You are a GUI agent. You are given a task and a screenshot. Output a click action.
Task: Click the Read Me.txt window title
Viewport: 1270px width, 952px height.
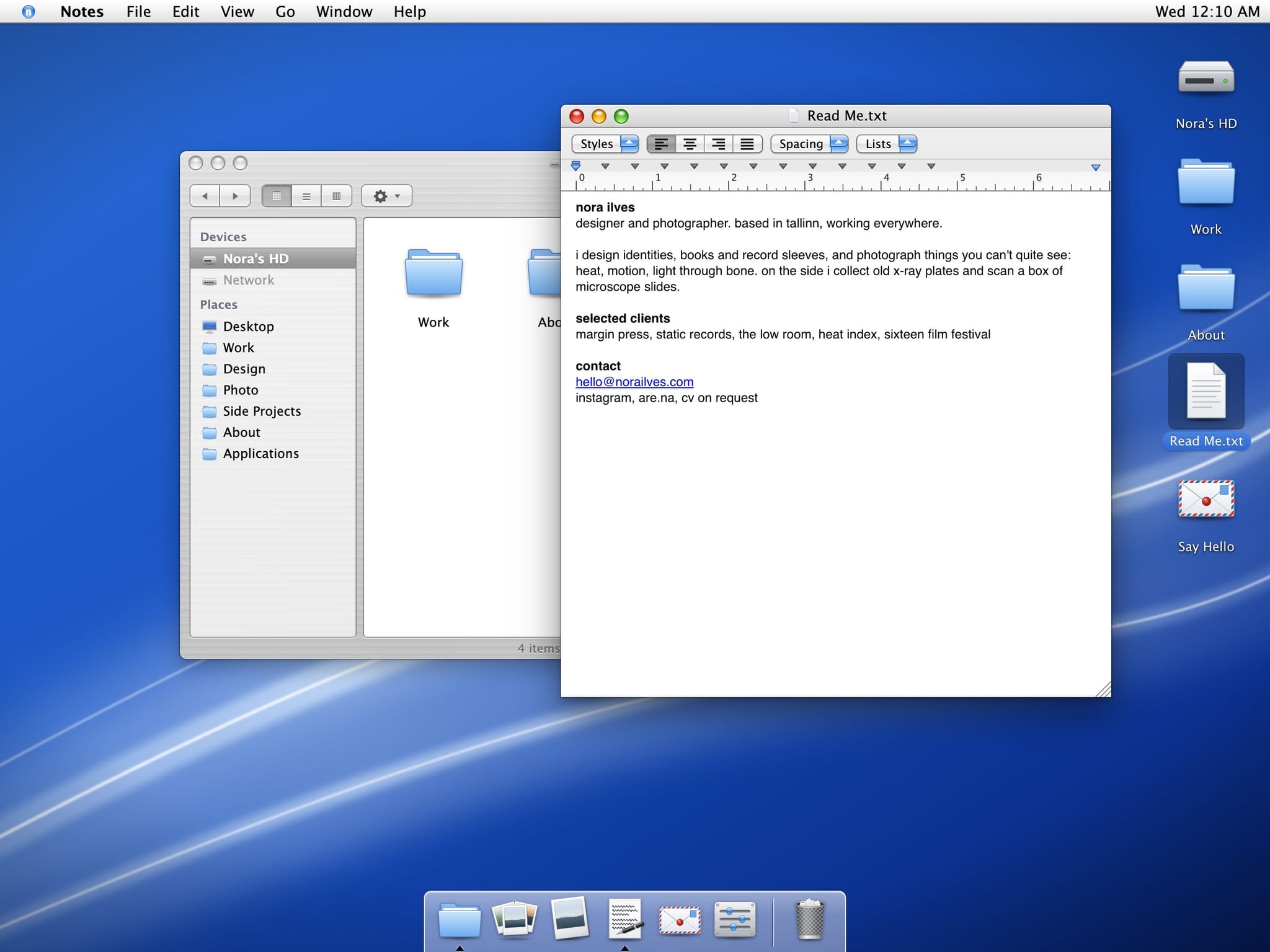(846, 116)
